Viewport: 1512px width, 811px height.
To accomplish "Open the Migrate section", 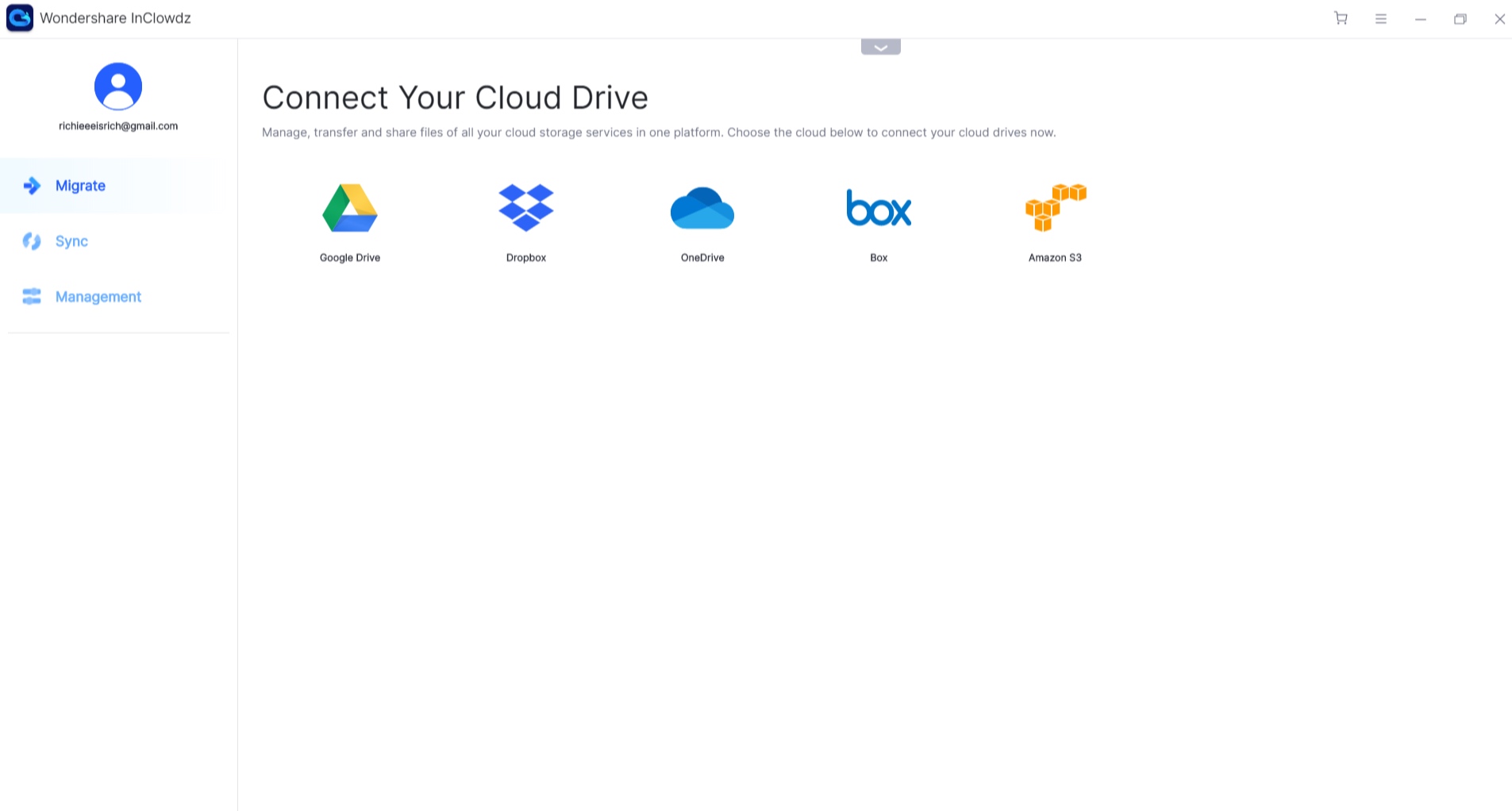I will (x=118, y=186).
